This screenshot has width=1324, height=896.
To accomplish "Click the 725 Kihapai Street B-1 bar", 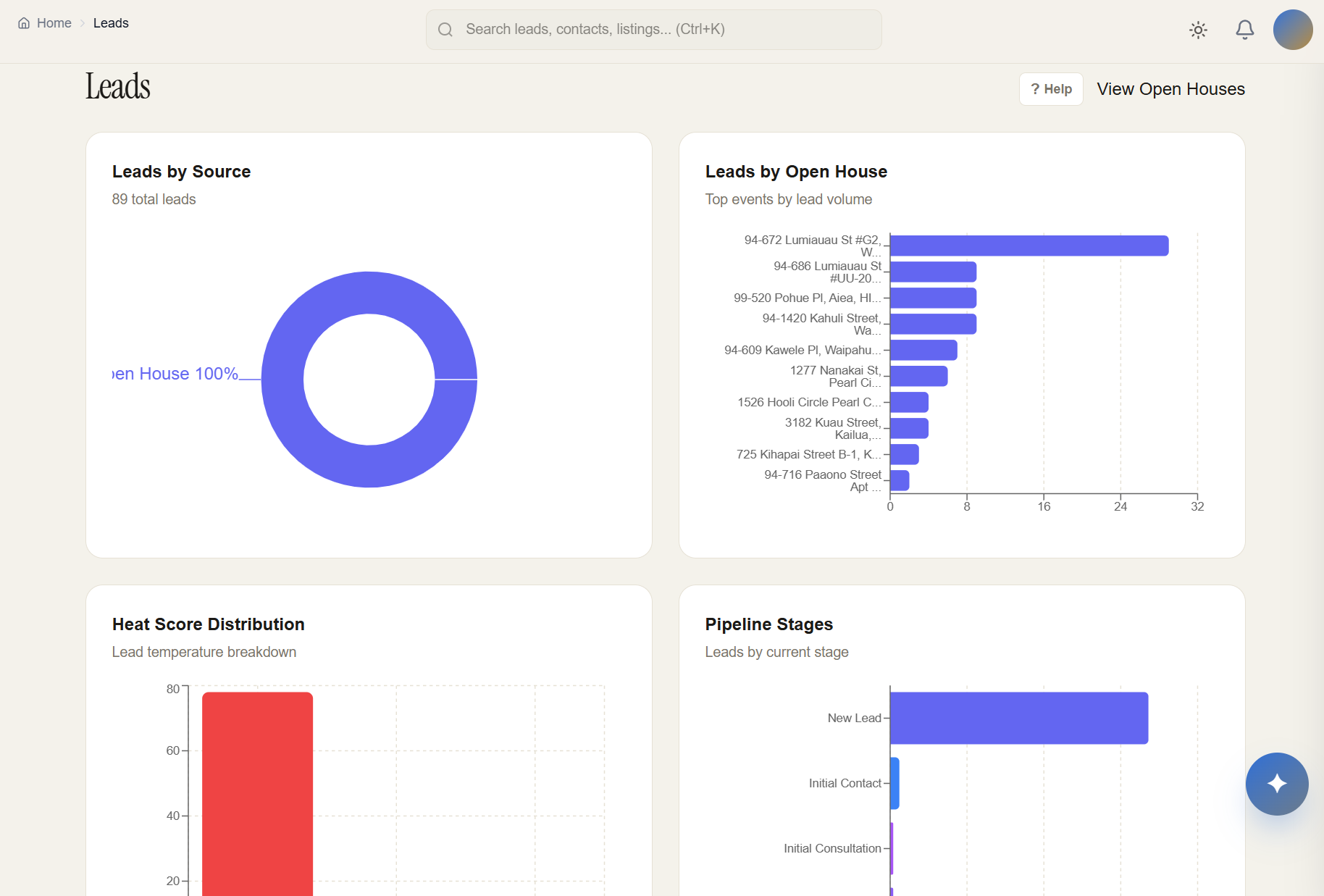I will pos(904,454).
